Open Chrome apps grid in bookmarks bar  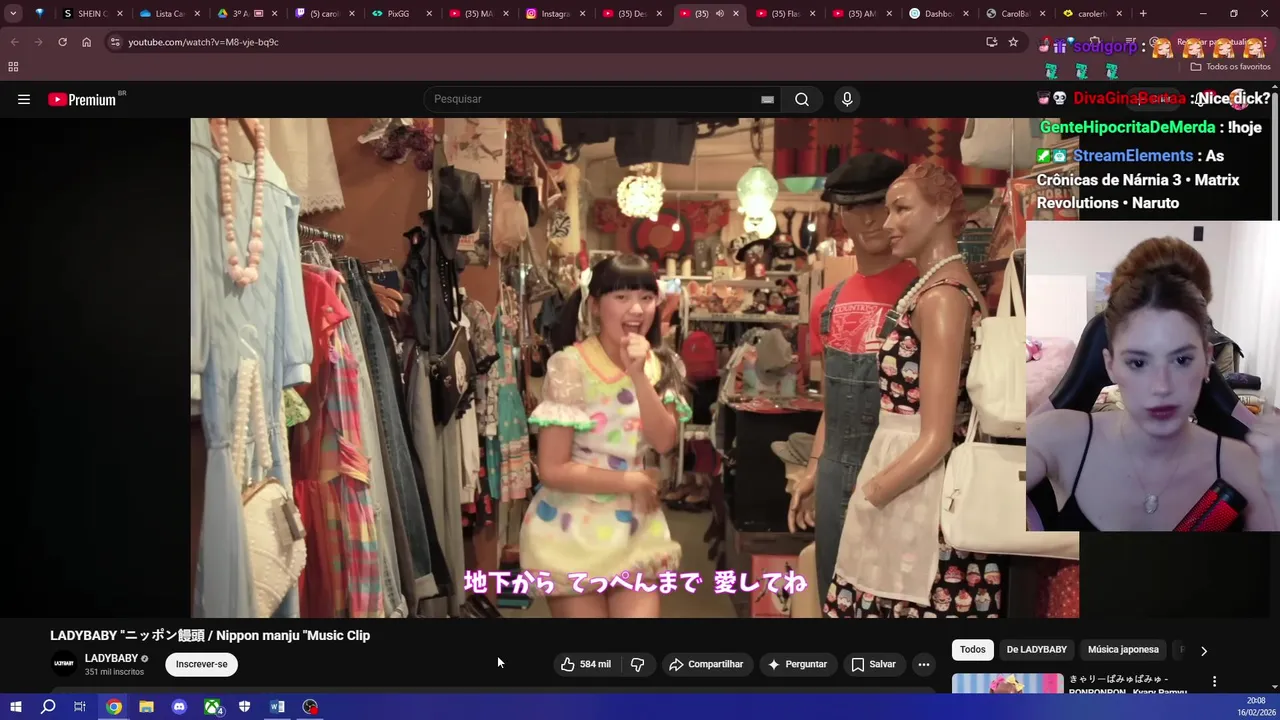click(13, 67)
